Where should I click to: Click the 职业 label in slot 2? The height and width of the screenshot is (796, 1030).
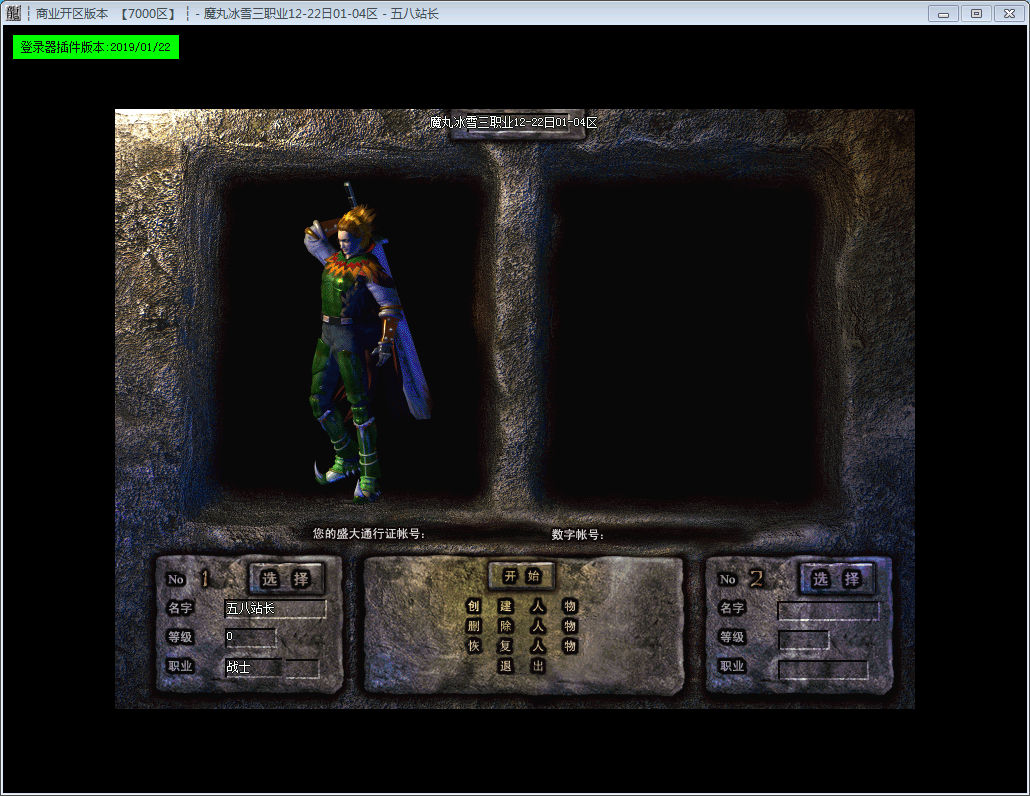point(732,666)
